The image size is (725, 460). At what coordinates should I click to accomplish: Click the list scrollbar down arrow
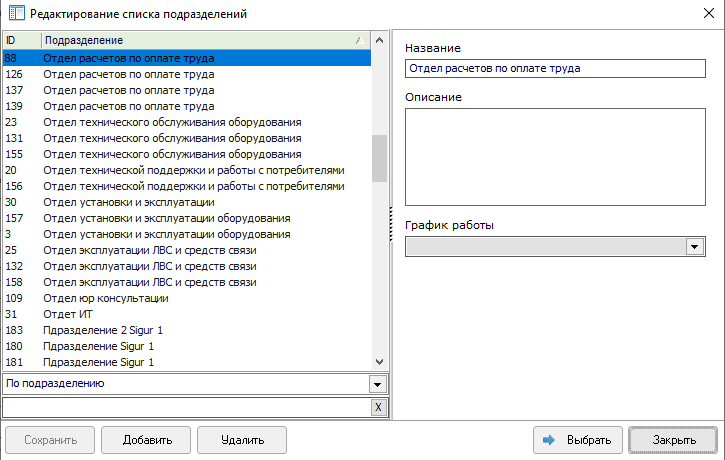click(379, 362)
